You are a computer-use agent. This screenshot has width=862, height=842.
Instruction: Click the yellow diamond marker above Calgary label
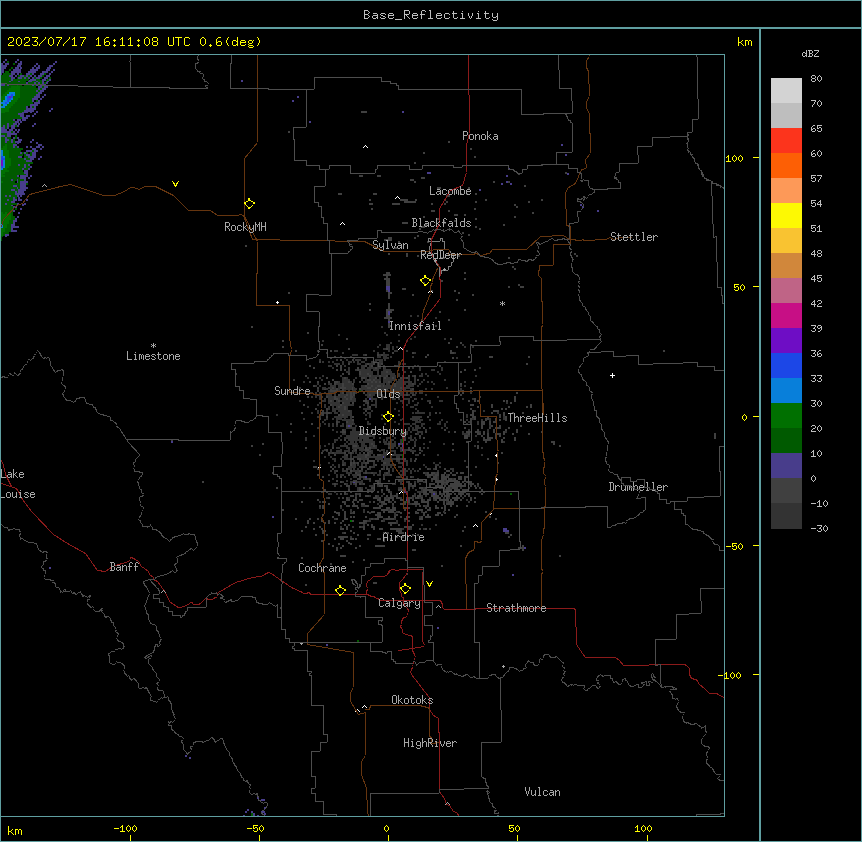(405, 589)
